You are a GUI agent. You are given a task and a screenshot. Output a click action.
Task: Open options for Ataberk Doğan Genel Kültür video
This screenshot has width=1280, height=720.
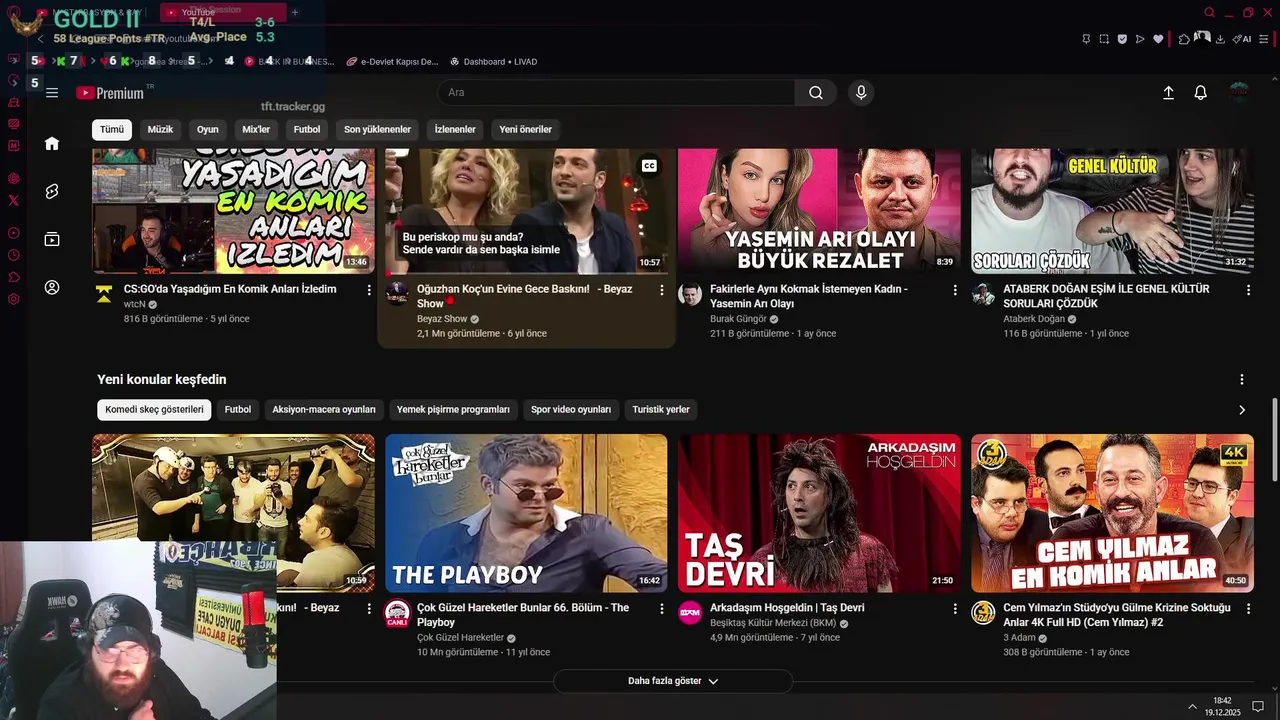(1248, 290)
